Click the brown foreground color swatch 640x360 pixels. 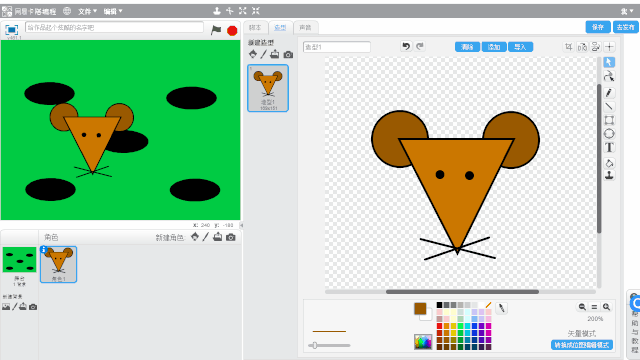click(x=420, y=309)
